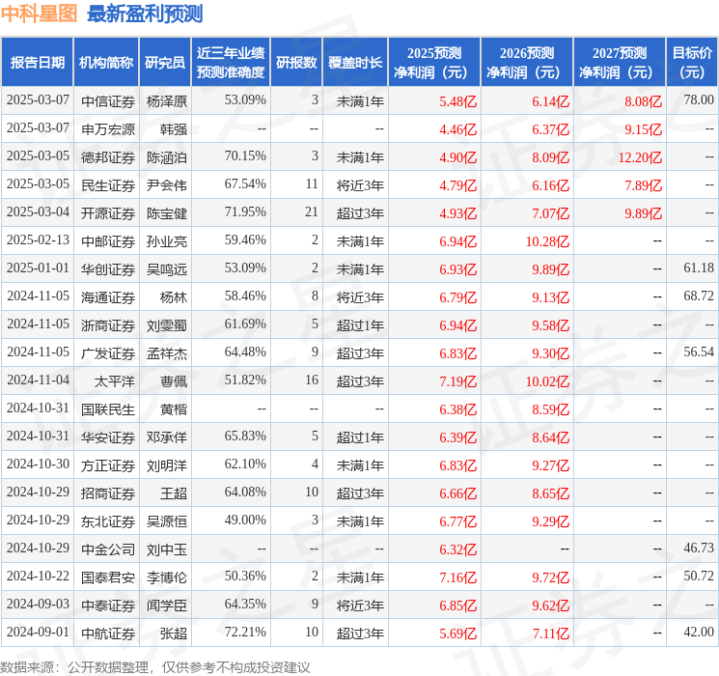Screen dimensions: 719x676
Task: Click the 2025预测净利润 header
Action: 434,62
